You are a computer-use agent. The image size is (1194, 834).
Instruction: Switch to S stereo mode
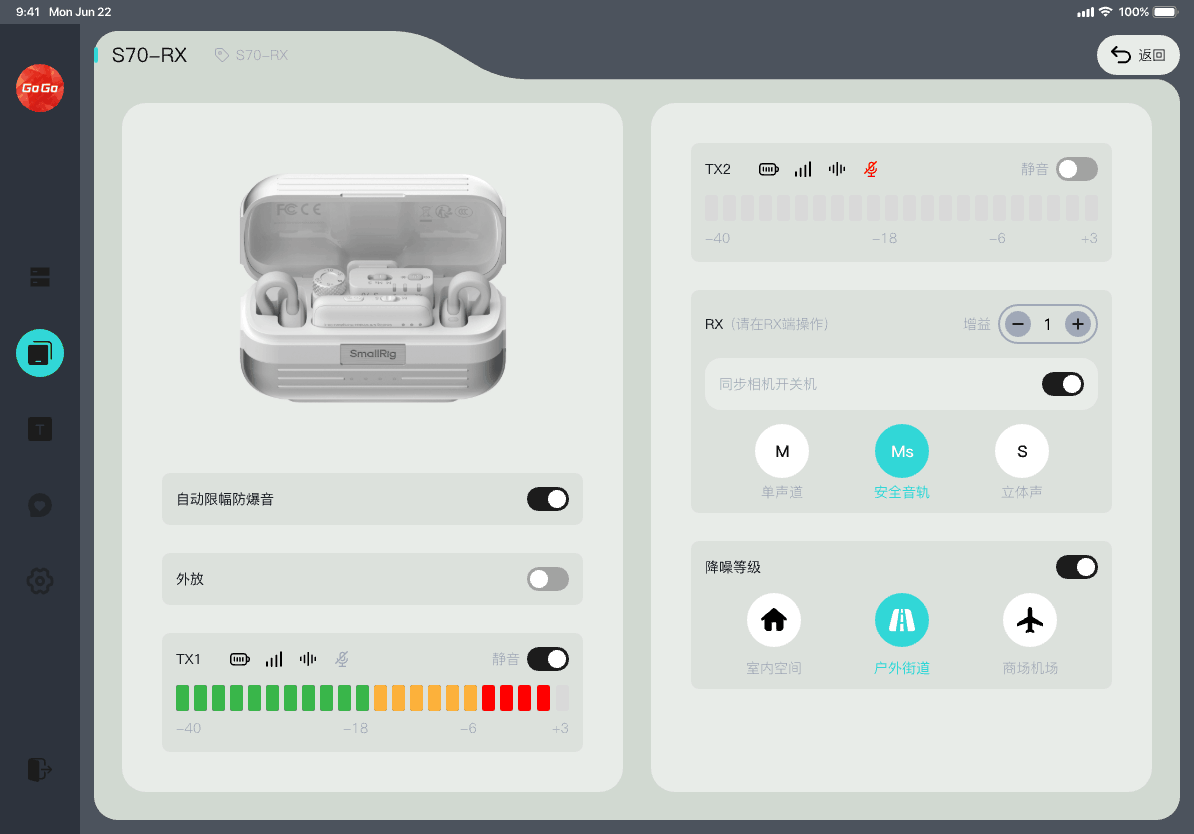point(1022,452)
